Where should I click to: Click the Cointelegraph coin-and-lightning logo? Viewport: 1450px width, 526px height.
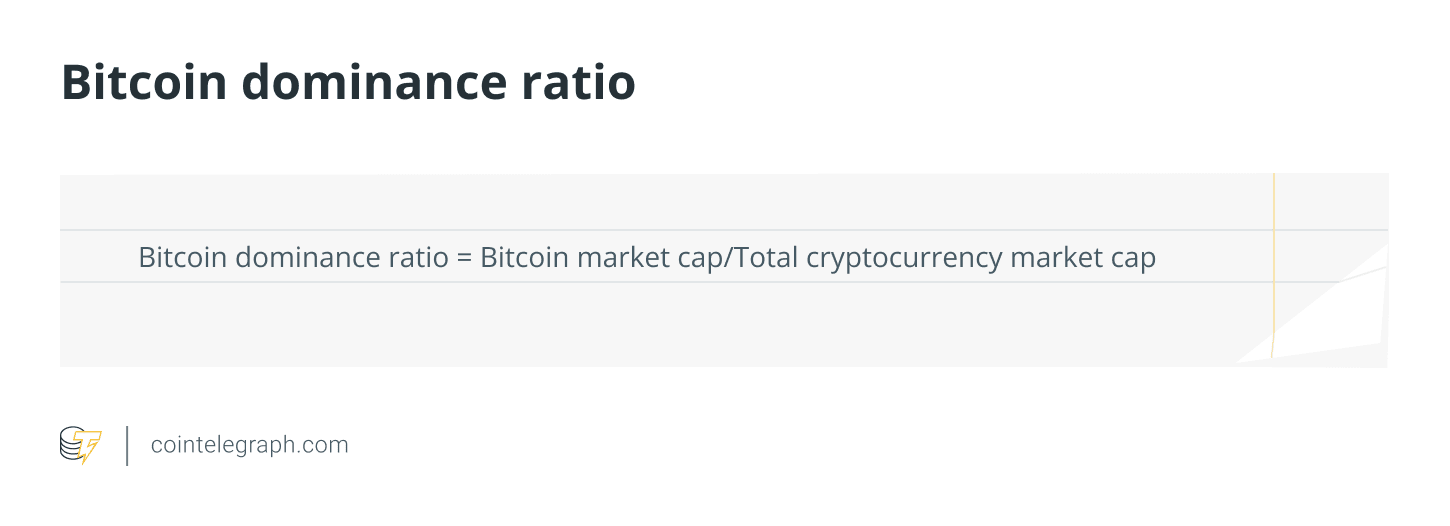(81, 445)
